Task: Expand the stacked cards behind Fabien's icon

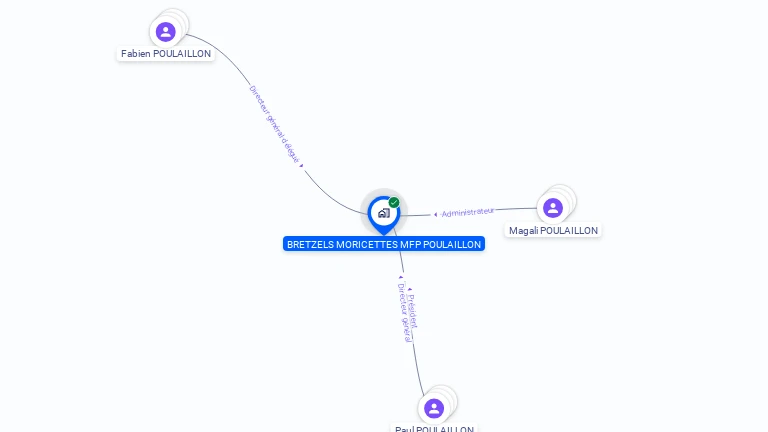Action: coord(180,19)
